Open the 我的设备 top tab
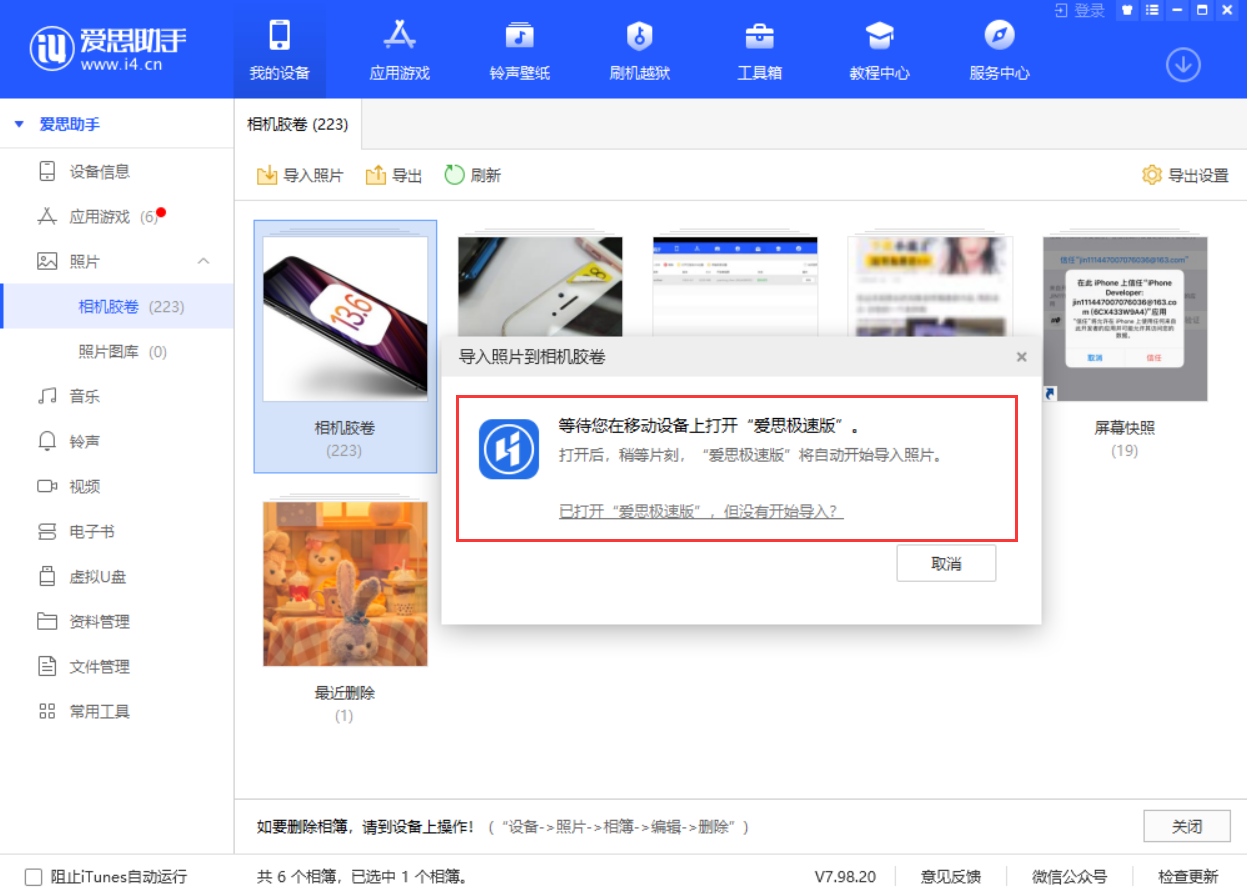The width and height of the screenshot is (1247, 895). click(x=280, y=50)
